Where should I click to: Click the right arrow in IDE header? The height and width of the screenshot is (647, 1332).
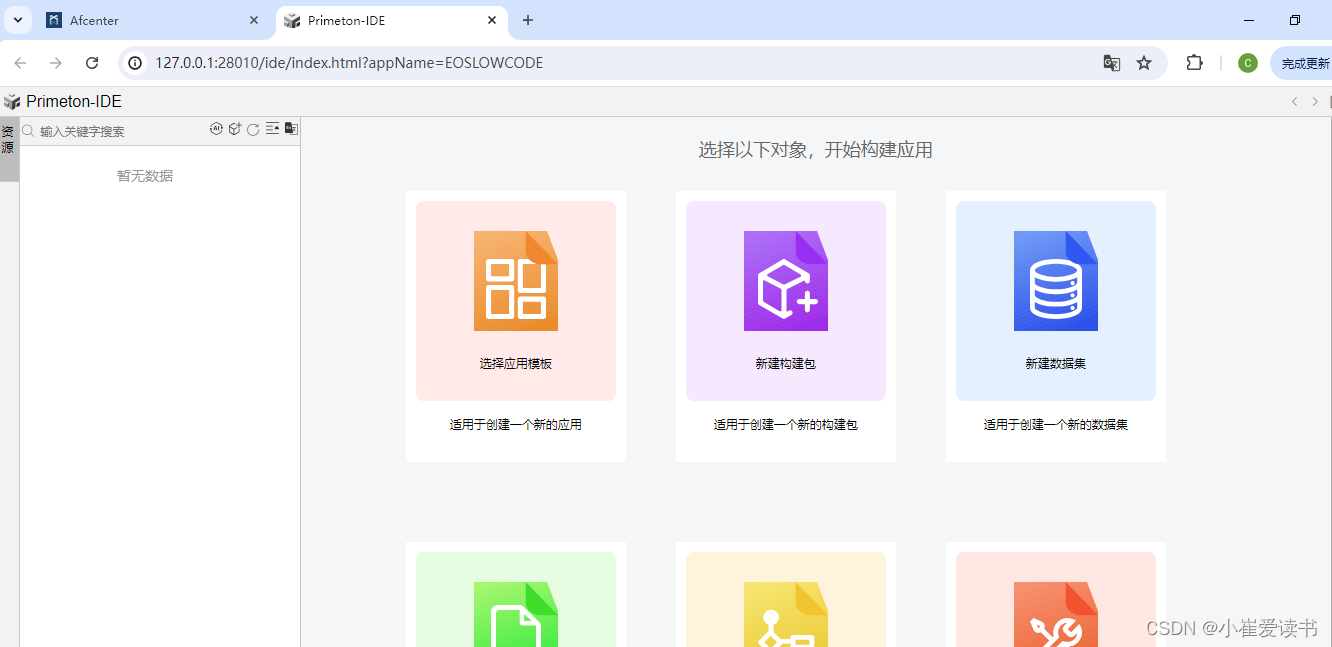1315,101
